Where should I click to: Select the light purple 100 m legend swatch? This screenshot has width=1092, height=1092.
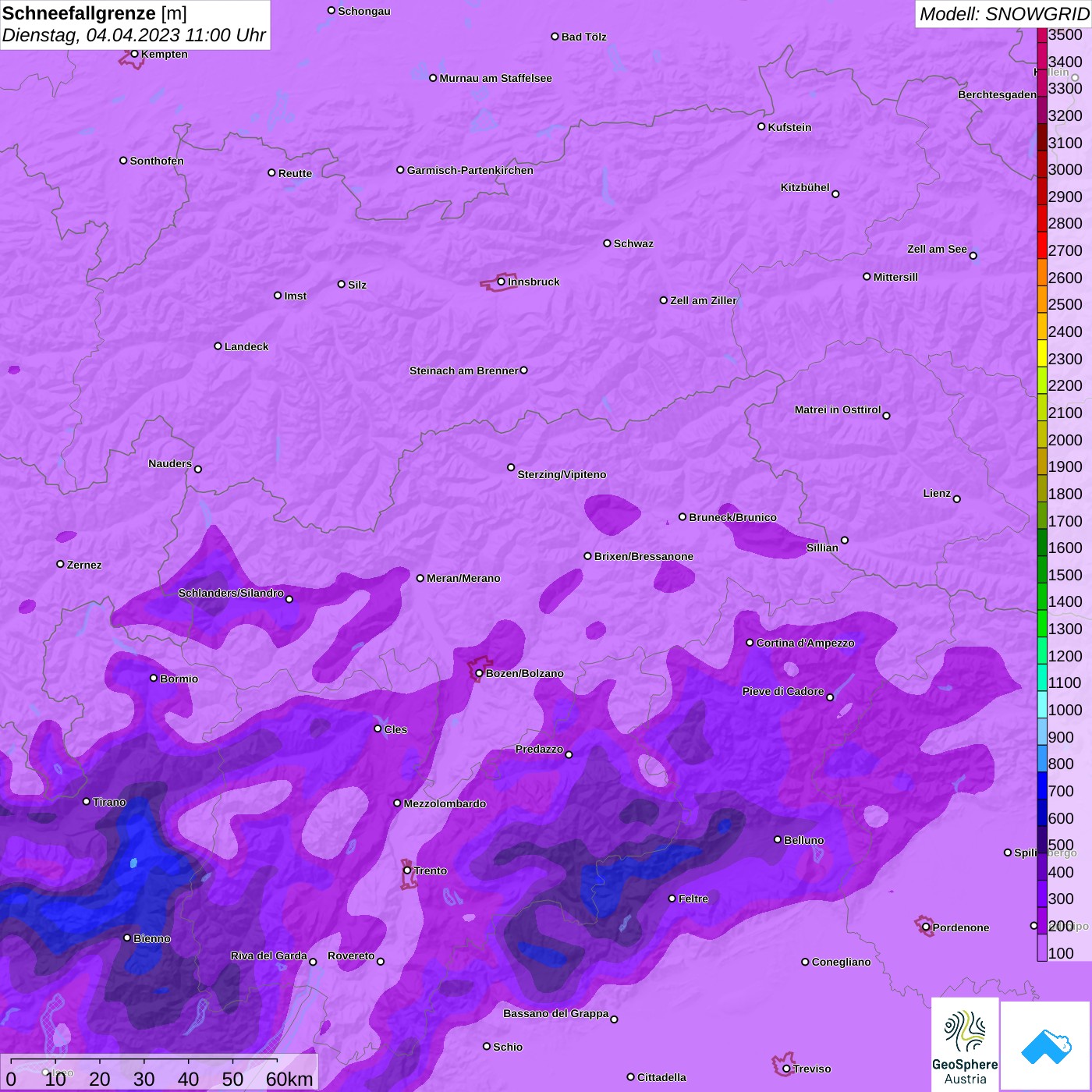click(1042, 948)
